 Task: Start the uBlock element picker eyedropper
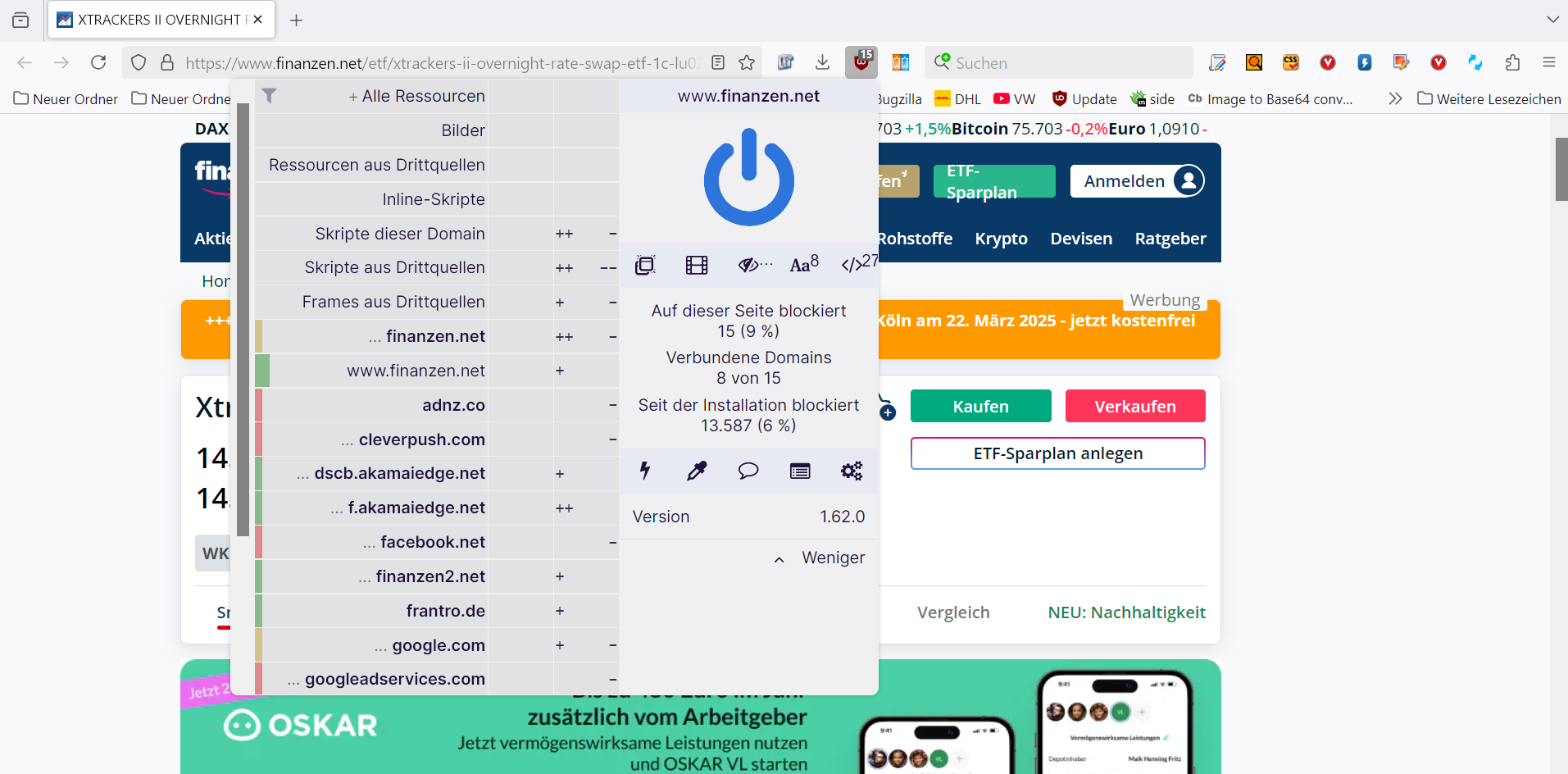697,471
